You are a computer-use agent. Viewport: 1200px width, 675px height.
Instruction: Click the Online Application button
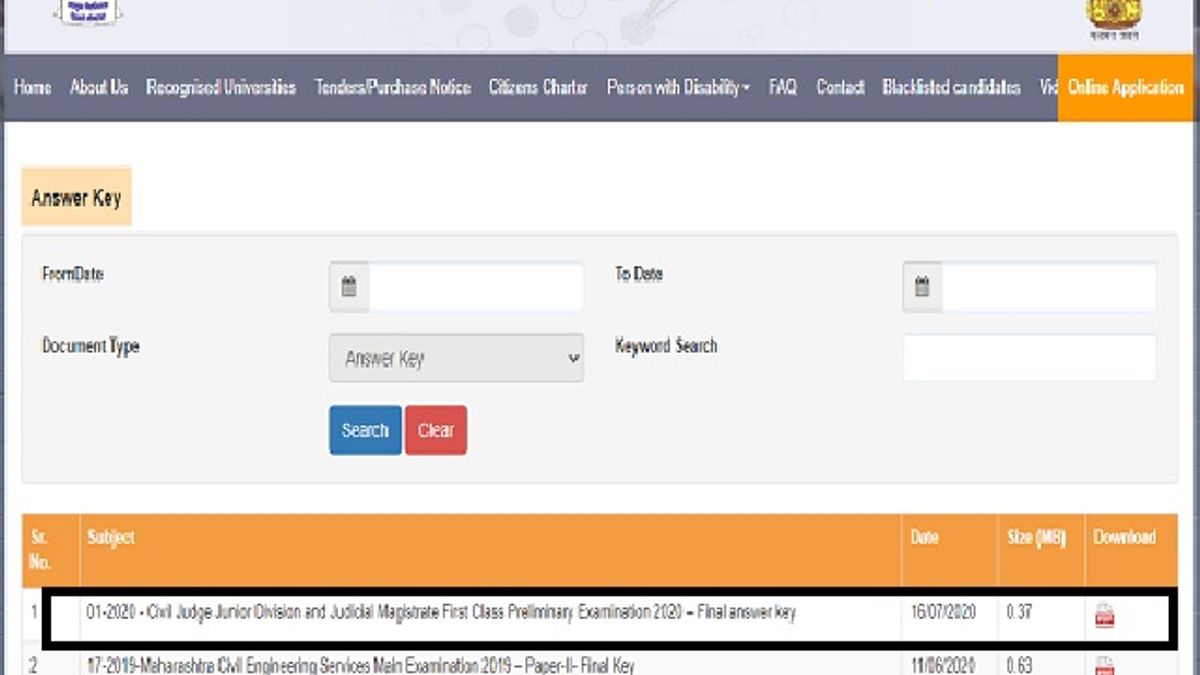click(1126, 88)
